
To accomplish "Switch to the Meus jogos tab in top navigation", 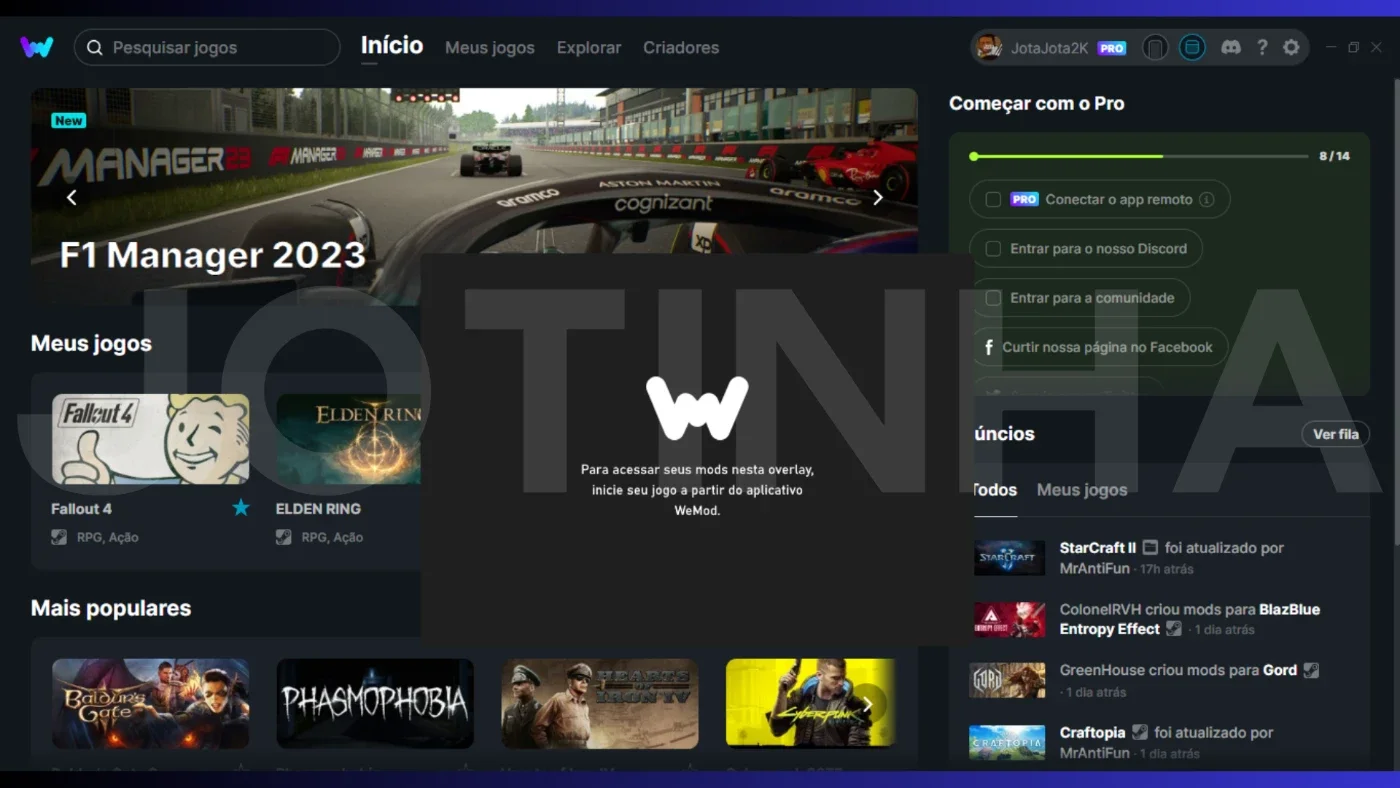I will point(490,47).
